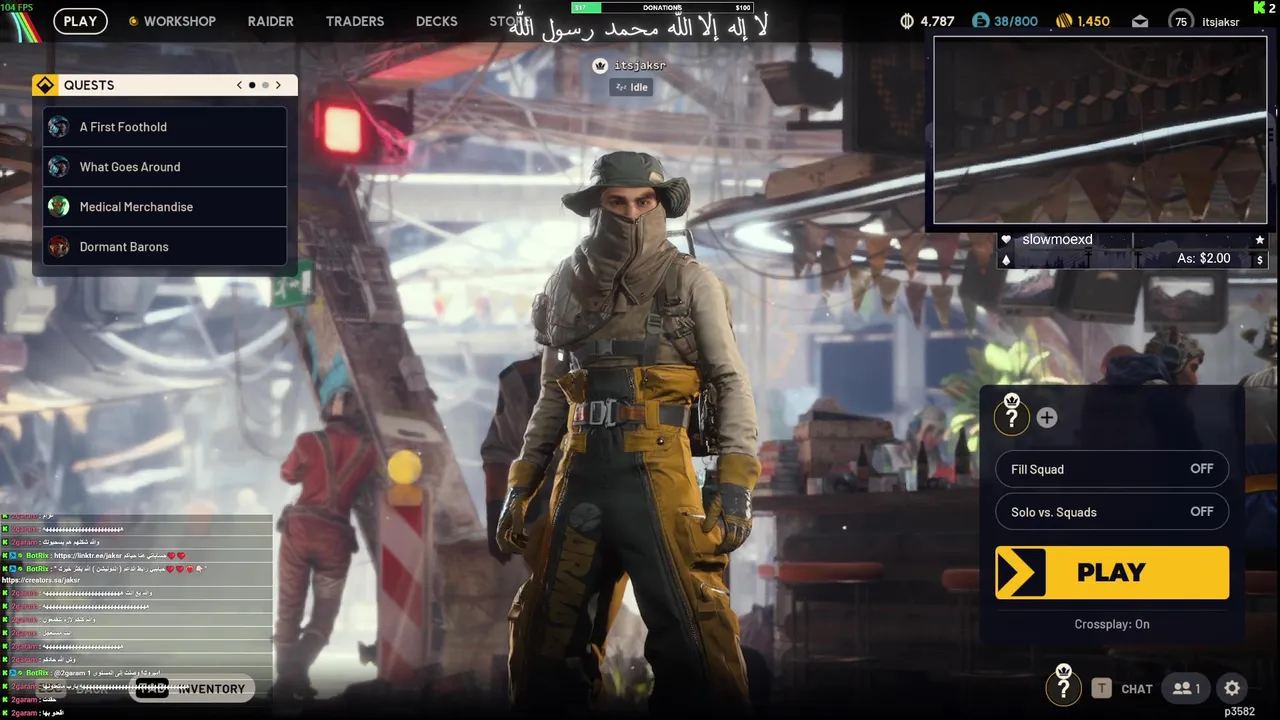Open the INVENTORY button
This screenshot has height=720, width=1280.
coord(191,689)
